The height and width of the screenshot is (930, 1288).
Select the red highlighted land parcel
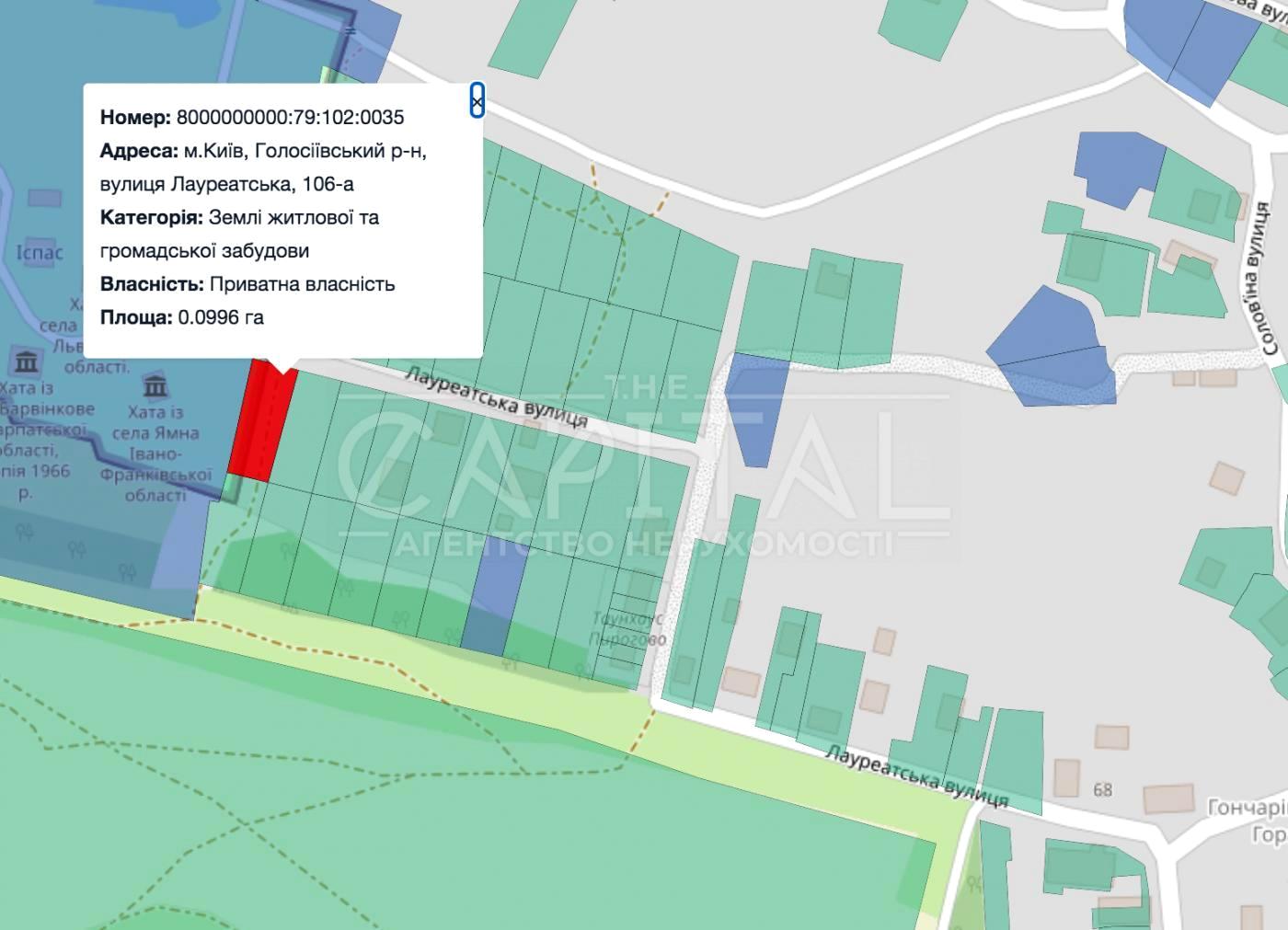[x=262, y=422]
